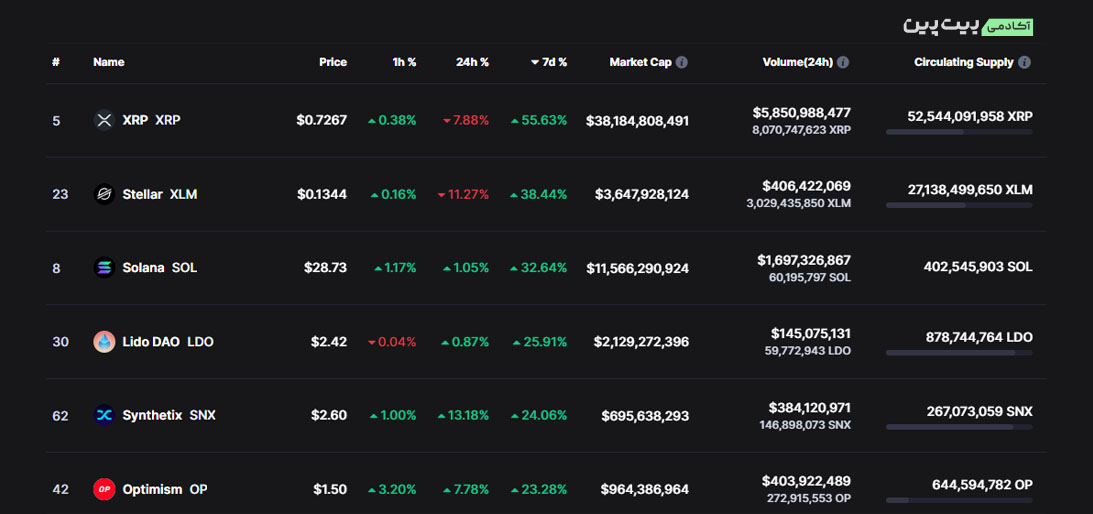1093x514 pixels.
Task: Click the Optimism price $1.50
Action: tap(330, 490)
